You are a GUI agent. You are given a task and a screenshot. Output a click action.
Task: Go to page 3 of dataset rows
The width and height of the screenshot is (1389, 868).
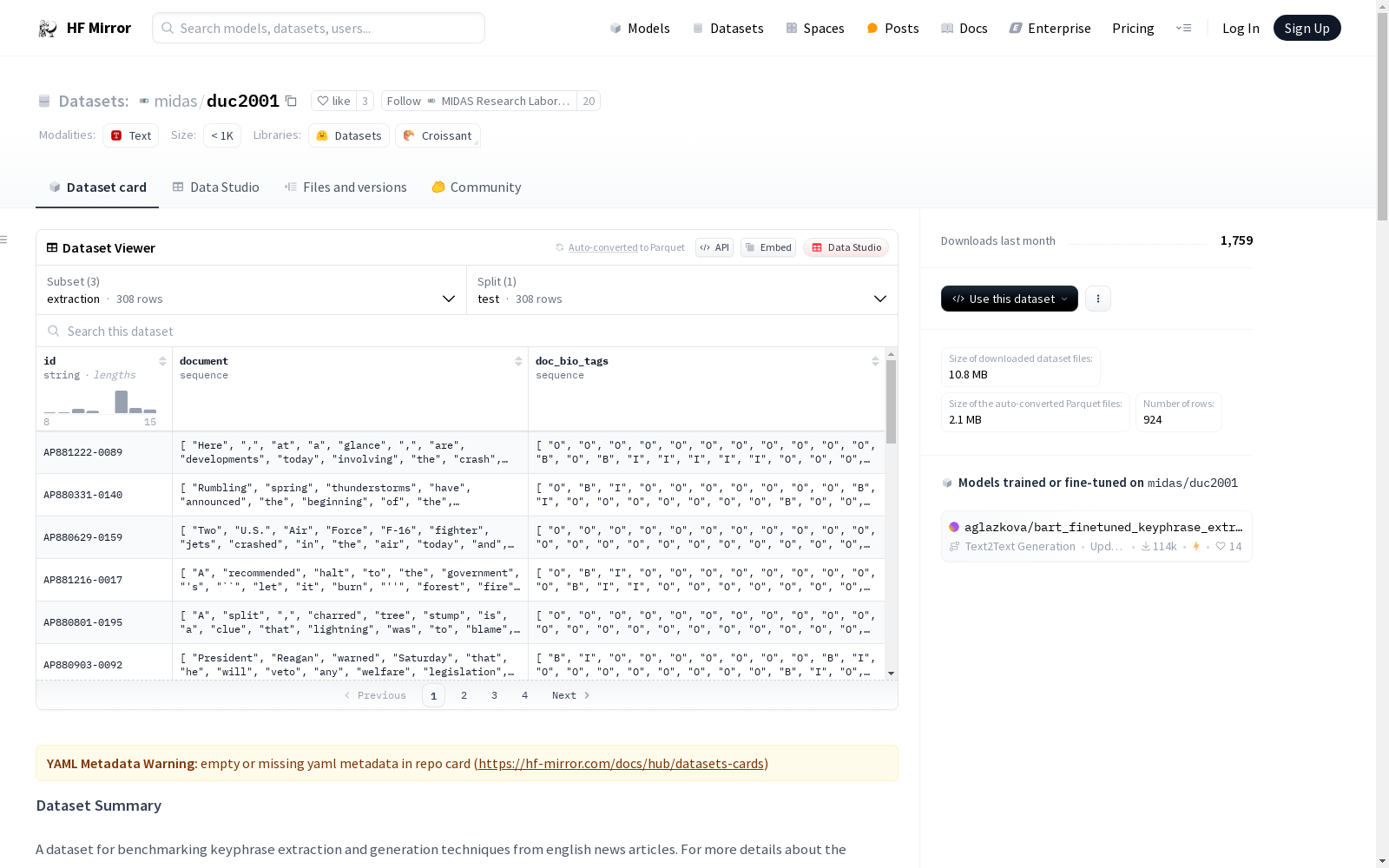(495, 695)
